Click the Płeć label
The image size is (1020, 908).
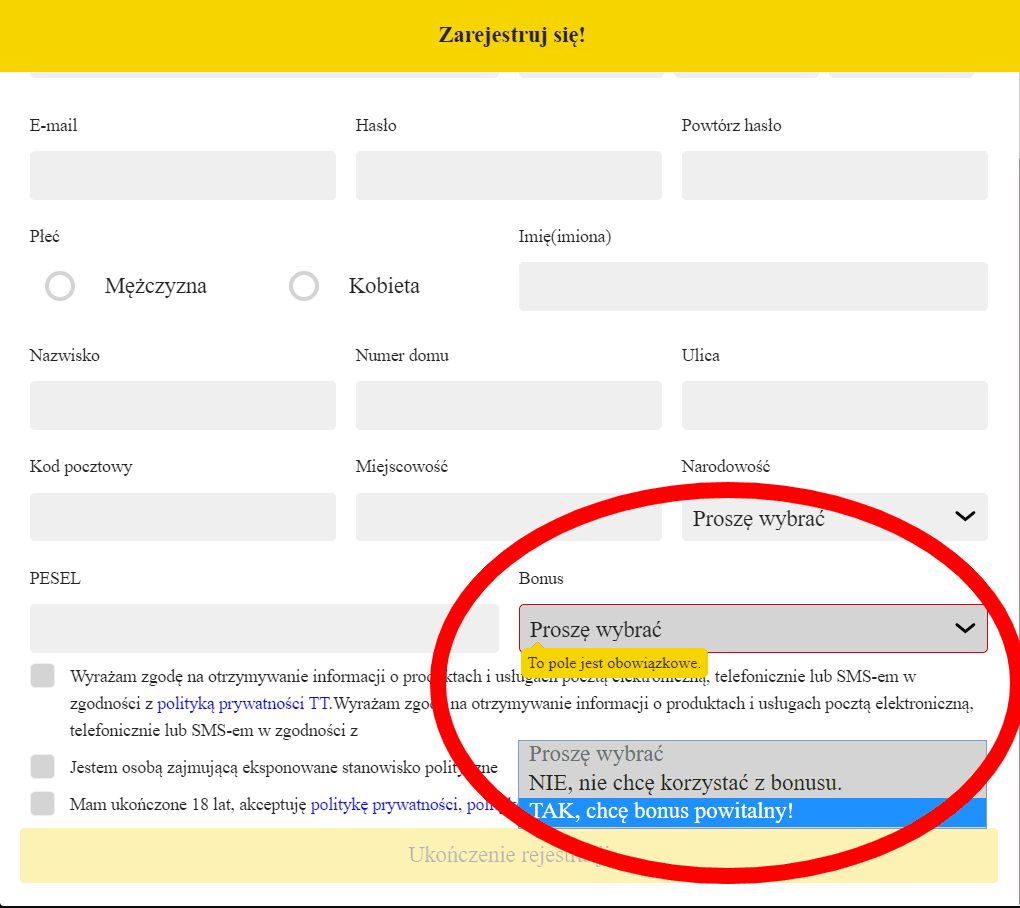point(44,236)
